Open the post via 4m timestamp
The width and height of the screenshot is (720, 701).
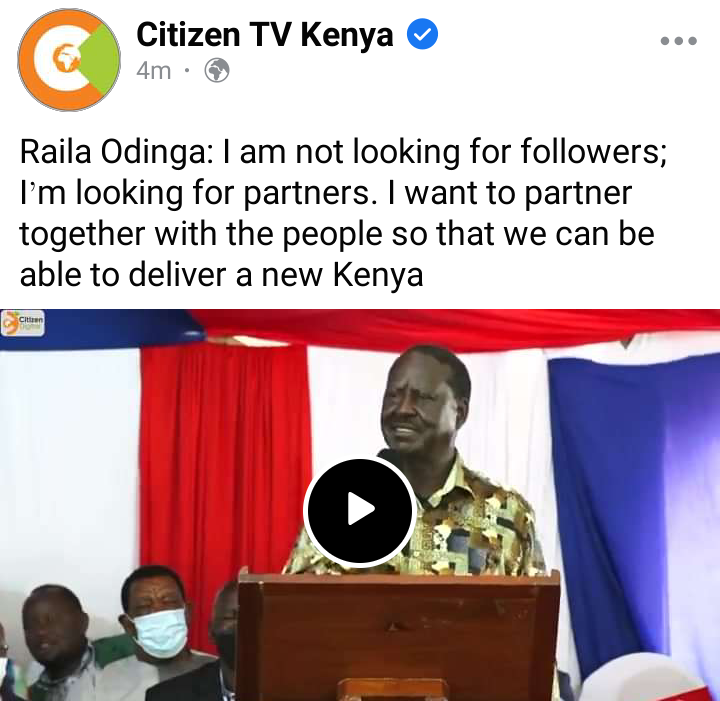(x=154, y=71)
